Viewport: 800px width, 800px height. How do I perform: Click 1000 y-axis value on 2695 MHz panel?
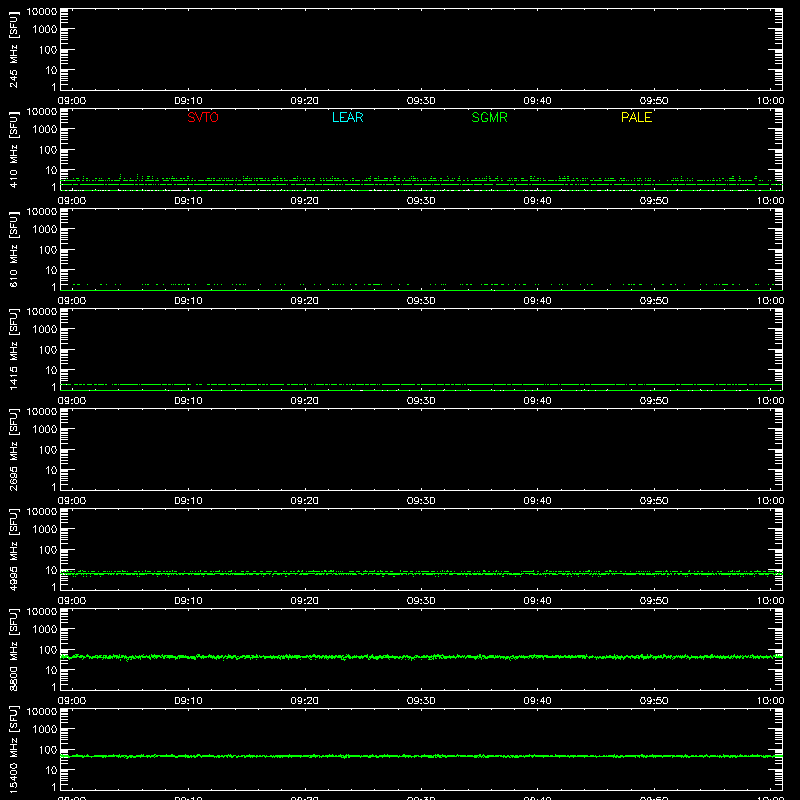tap(45, 430)
